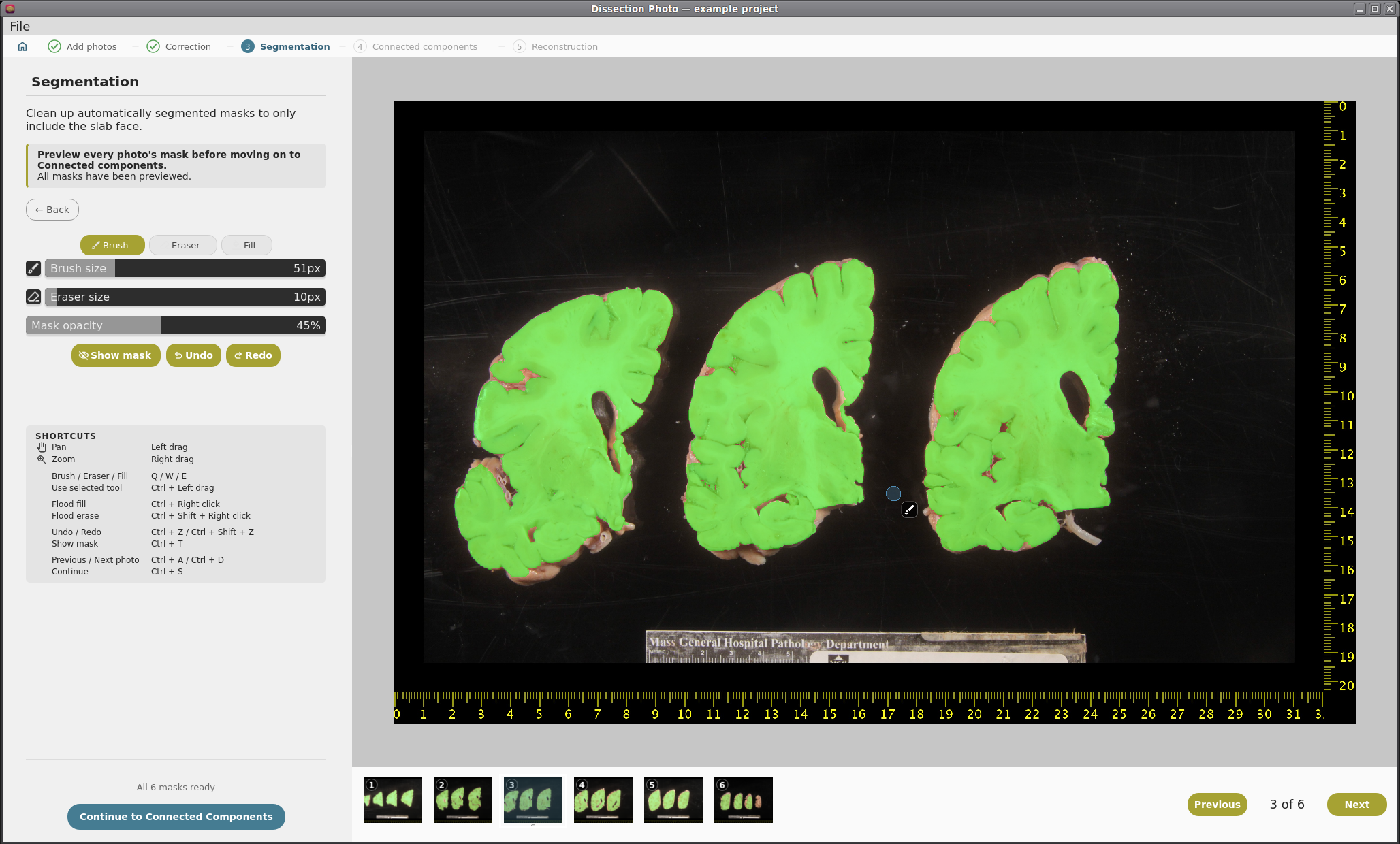Click the Redo button
Screen dimensions: 1400x844
[253, 355]
